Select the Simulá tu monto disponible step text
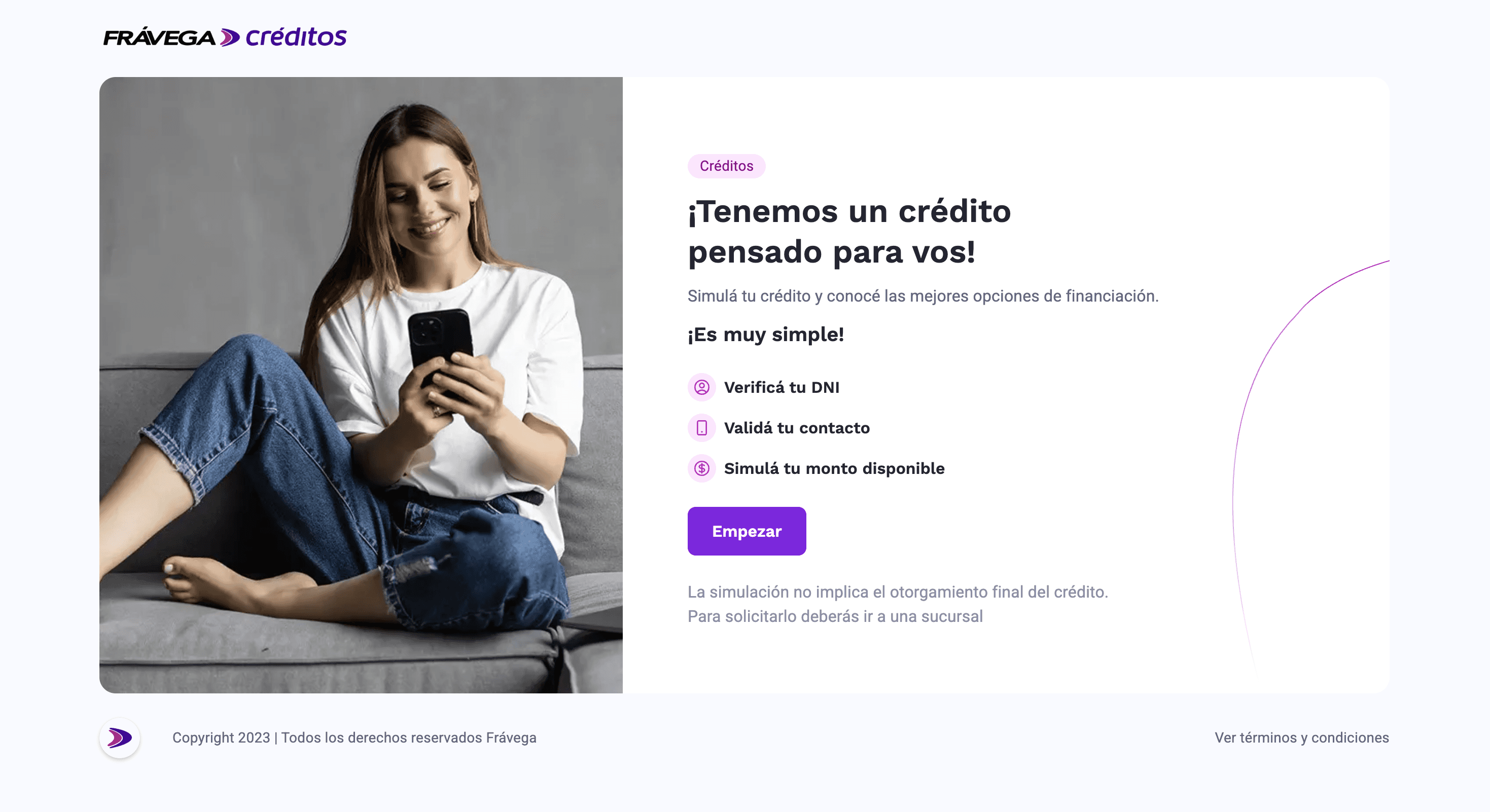This screenshot has width=1490, height=812. coord(834,468)
